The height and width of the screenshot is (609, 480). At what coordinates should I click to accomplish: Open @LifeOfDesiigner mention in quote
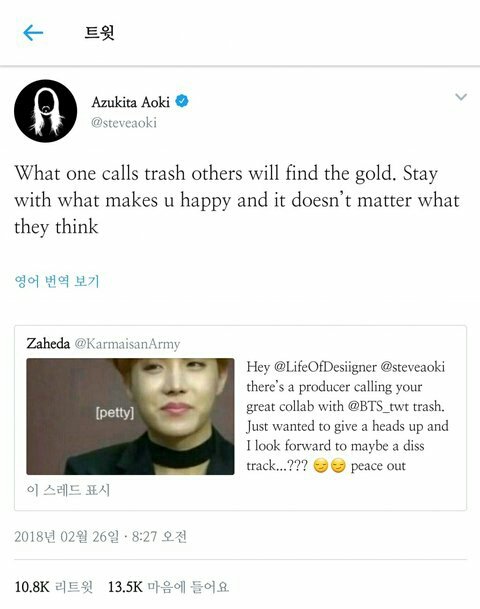pyautogui.click(x=325, y=367)
